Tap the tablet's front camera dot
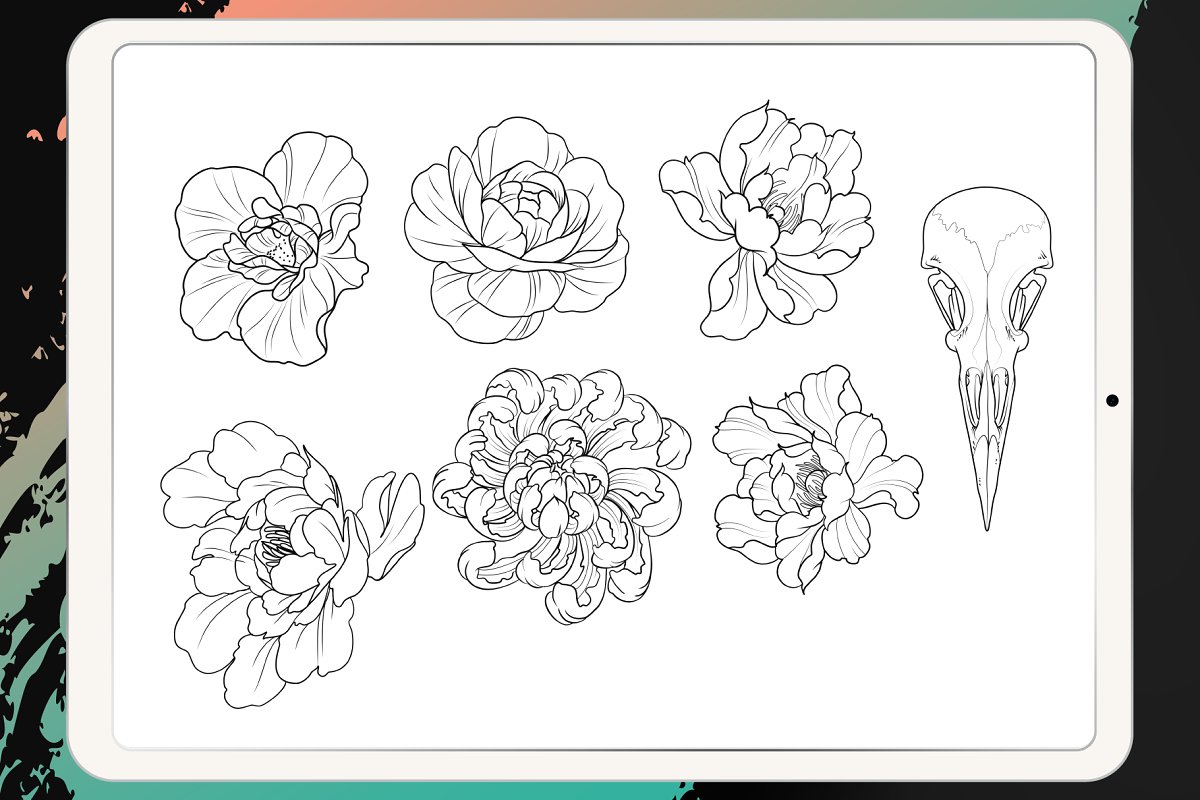The image size is (1200, 800). (1112, 400)
